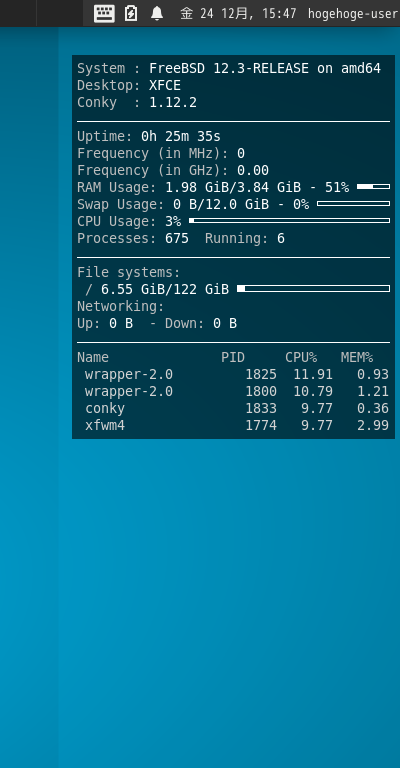Click the RAM usage progress bar
This screenshot has width=400, height=768.
(x=374, y=187)
